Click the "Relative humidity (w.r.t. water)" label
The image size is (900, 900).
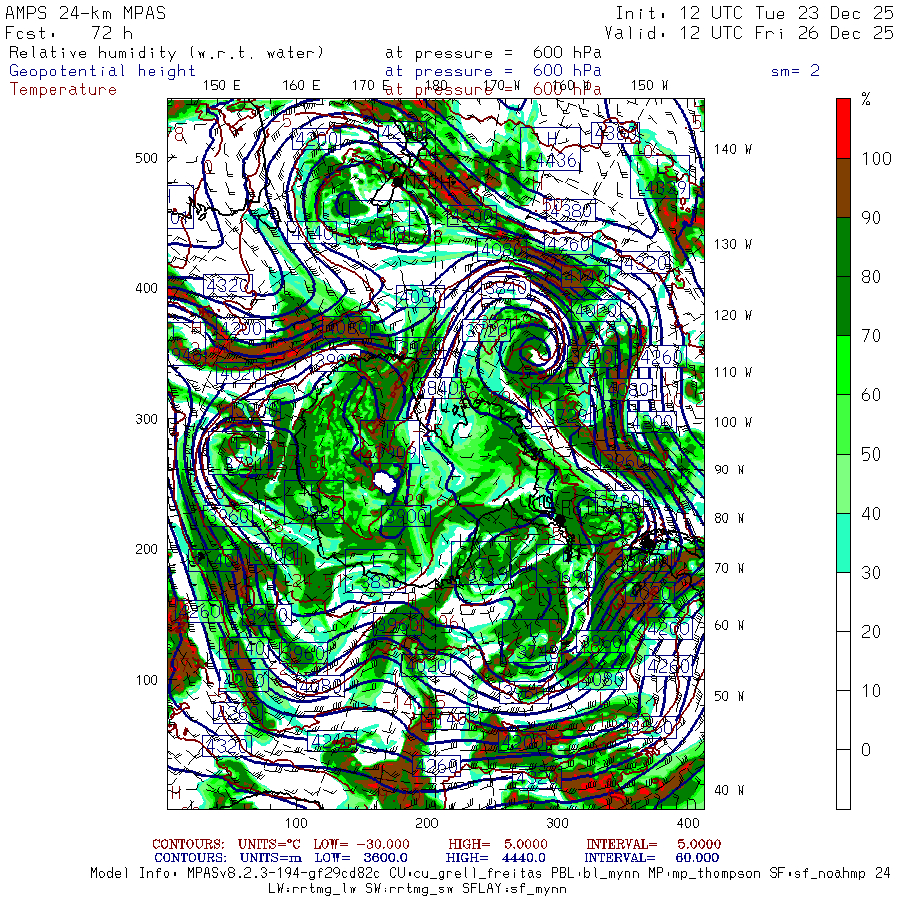[x=167, y=52]
